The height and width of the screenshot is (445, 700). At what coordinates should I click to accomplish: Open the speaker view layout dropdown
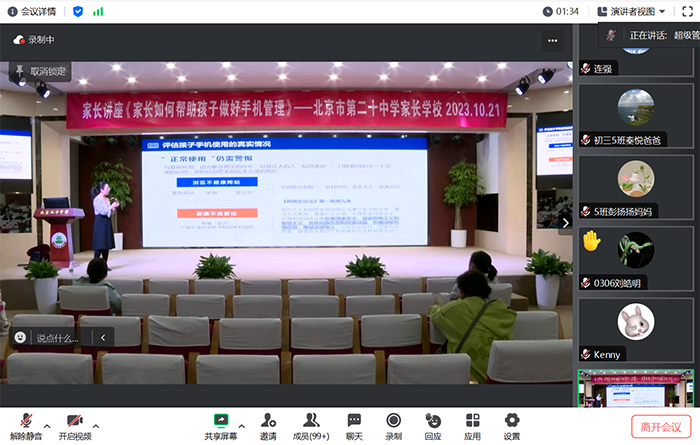coord(632,12)
